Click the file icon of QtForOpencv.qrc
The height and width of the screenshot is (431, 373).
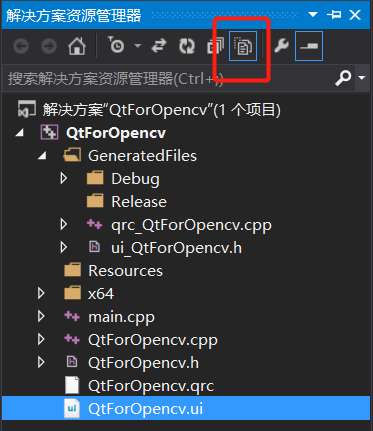point(72,385)
